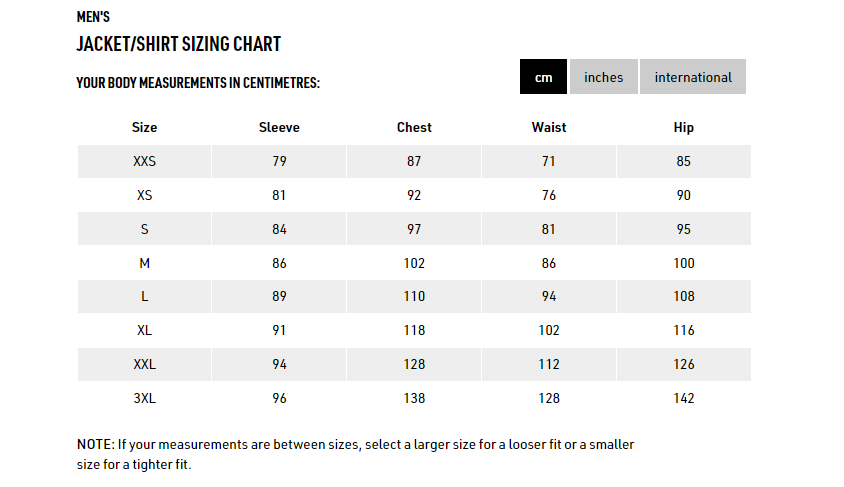Click the XXS sleeve value 79
The image size is (844, 487).
click(x=279, y=161)
